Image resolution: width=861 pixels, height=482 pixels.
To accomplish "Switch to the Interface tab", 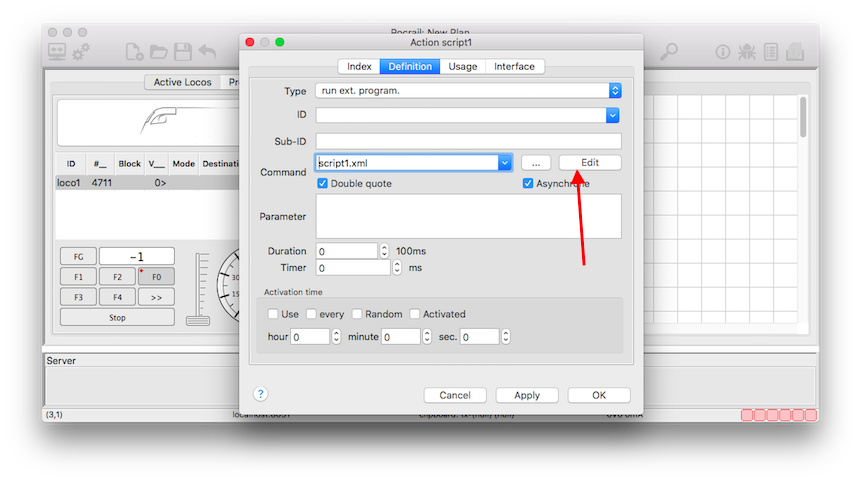I will click(x=514, y=67).
